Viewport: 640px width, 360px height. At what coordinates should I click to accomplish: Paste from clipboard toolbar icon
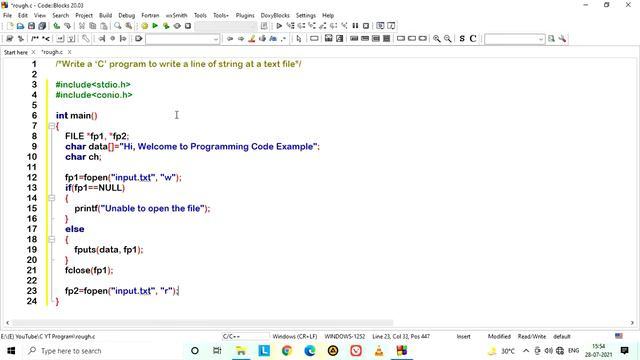[104, 26]
